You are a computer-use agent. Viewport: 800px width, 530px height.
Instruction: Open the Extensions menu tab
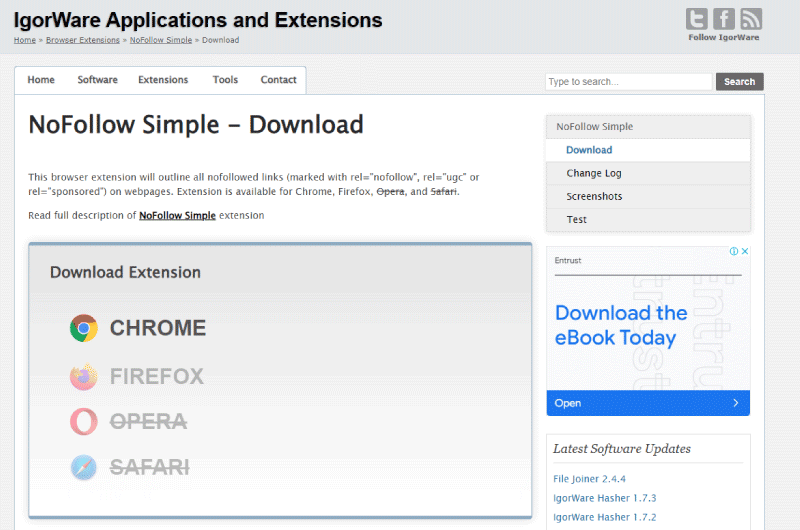163,80
